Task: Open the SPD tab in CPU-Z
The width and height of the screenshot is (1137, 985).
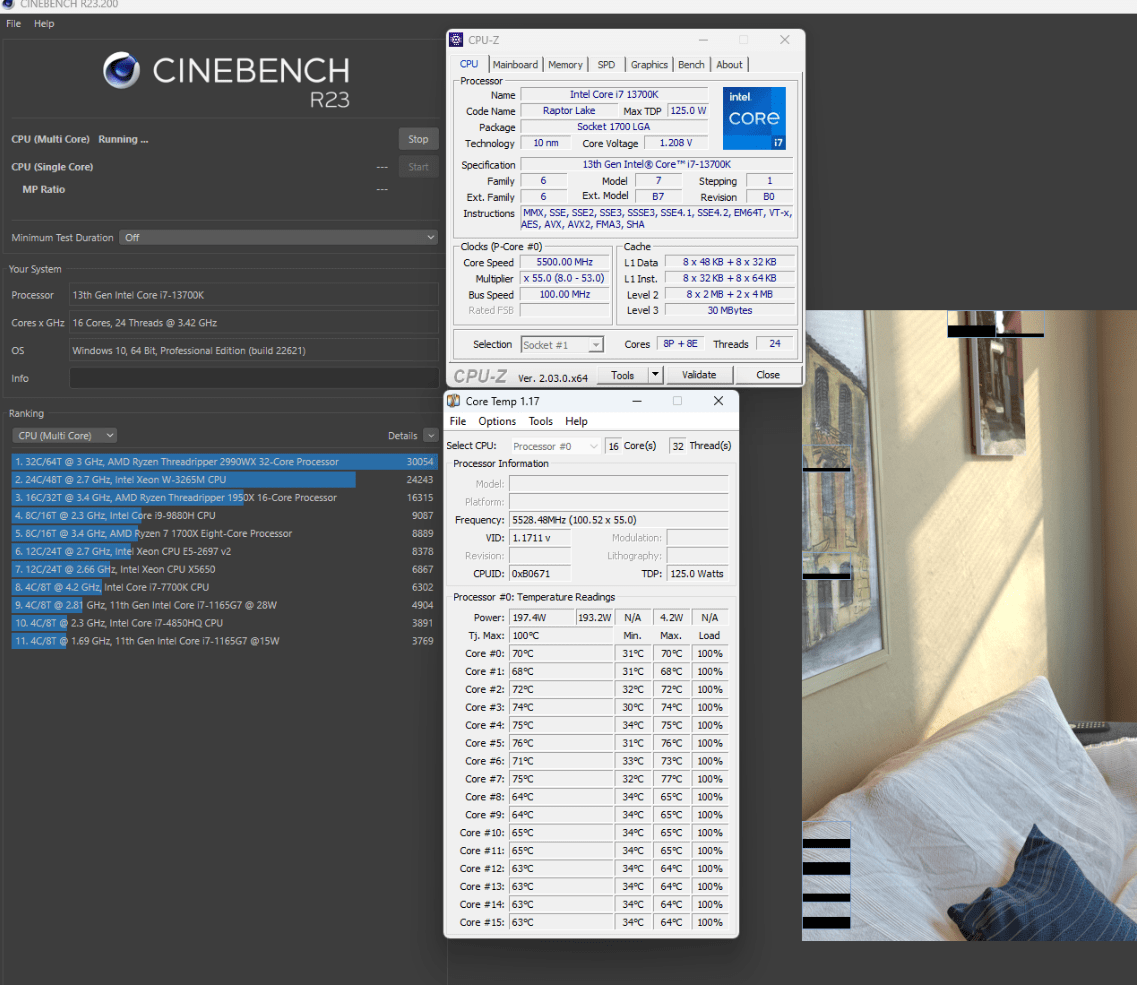Action: 606,65
